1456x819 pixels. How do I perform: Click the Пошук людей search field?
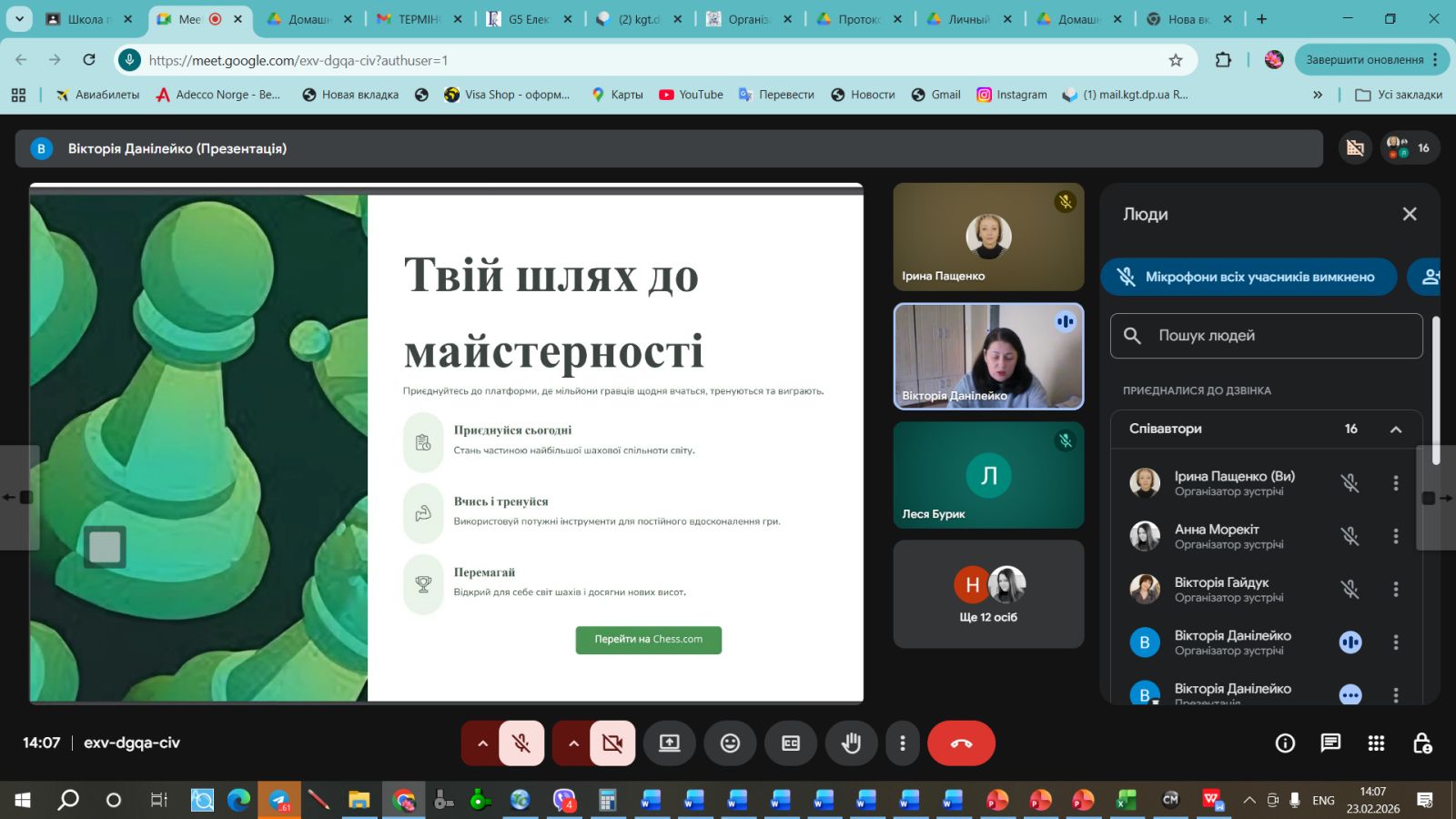[1266, 336]
